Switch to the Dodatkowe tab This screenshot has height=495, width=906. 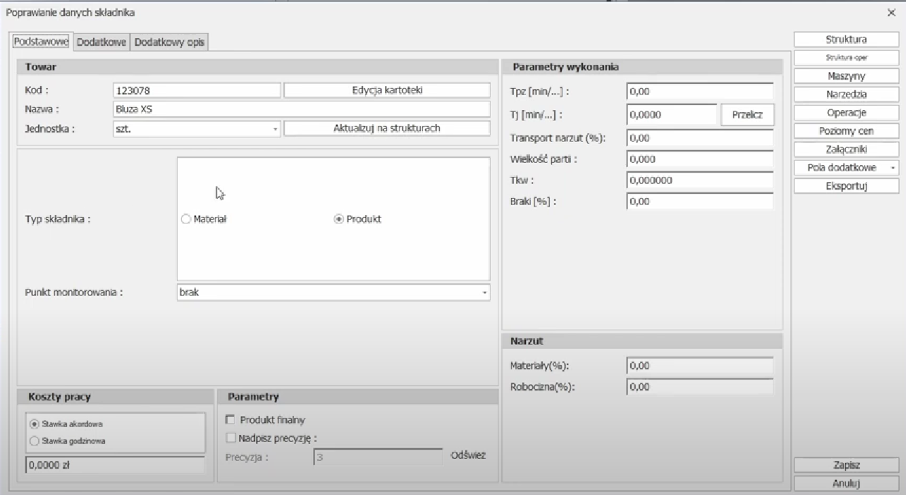pos(103,41)
